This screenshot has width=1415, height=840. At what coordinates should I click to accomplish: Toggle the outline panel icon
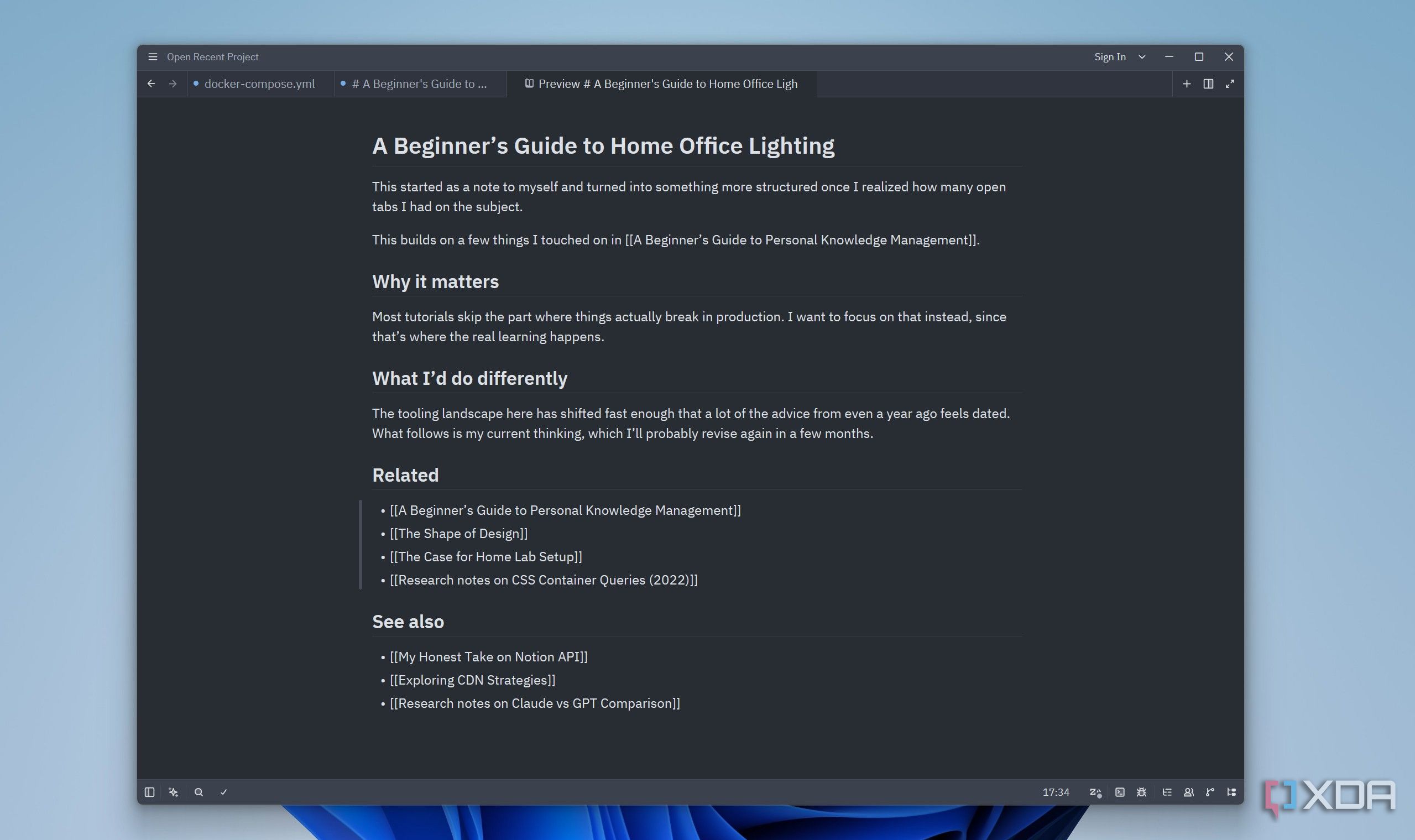click(x=1167, y=792)
